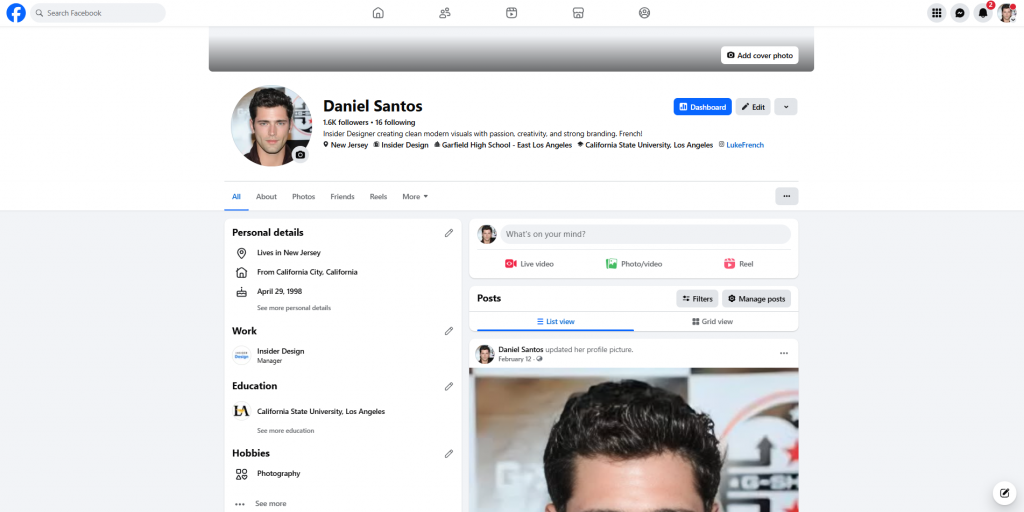Edit Personal details with pencil icon
Viewport: 1024px width, 512px height.
(x=449, y=232)
